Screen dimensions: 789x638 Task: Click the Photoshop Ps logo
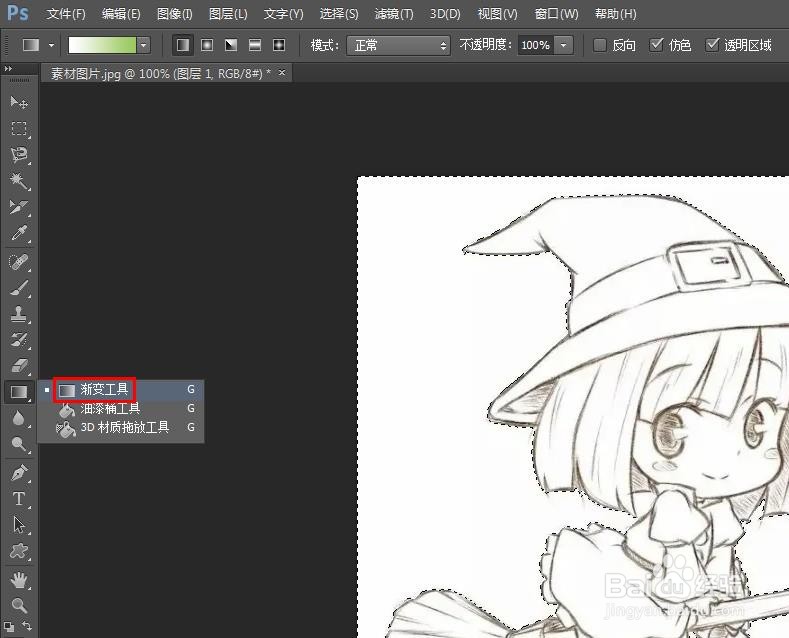(x=18, y=13)
